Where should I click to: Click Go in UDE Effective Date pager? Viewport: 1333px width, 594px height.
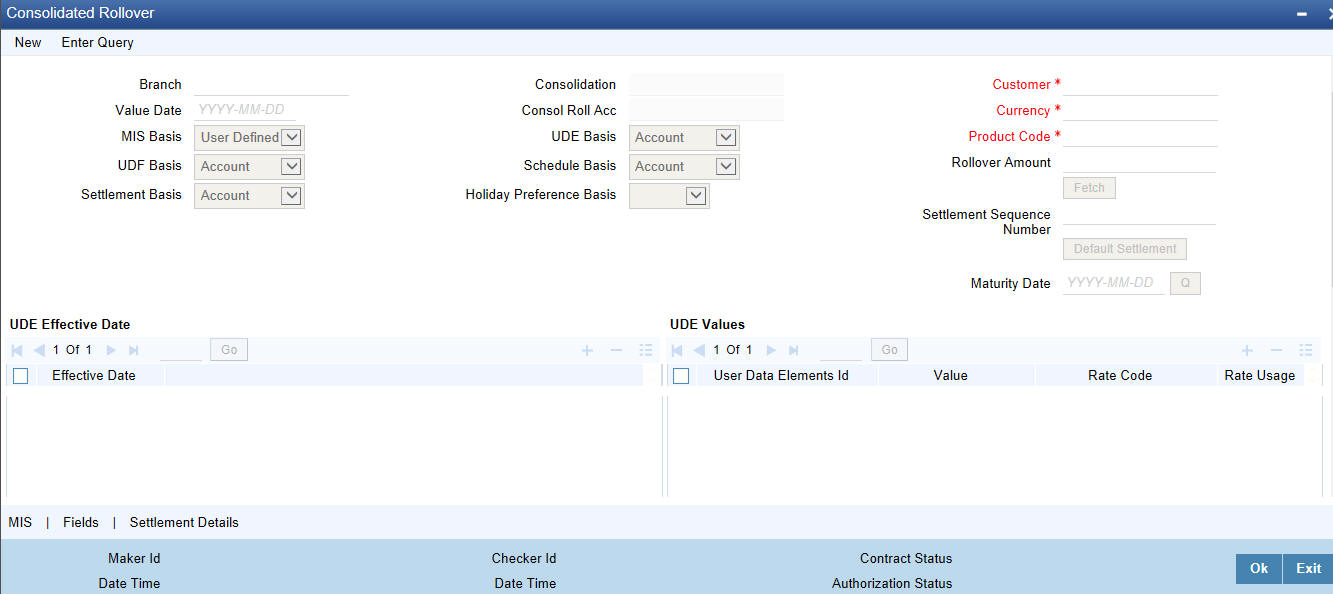click(x=229, y=350)
